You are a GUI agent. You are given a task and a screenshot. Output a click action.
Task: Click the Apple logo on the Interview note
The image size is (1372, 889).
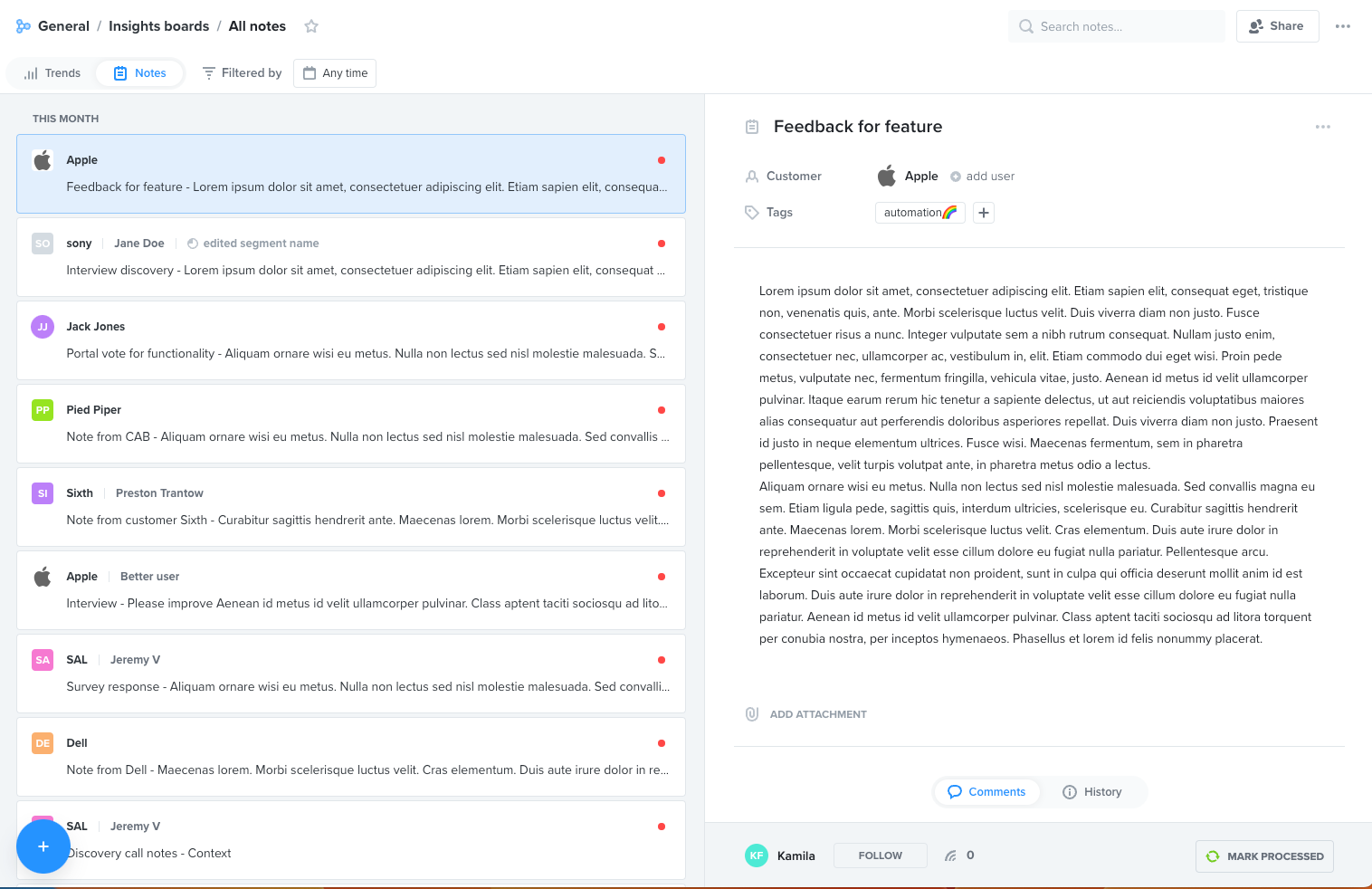(x=43, y=577)
